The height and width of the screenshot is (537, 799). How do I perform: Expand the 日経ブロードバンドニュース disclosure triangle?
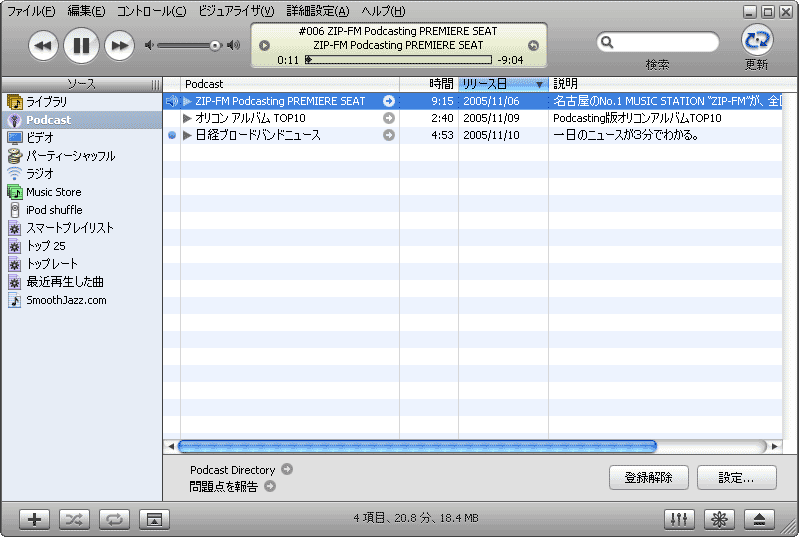(x=187, y=135)
